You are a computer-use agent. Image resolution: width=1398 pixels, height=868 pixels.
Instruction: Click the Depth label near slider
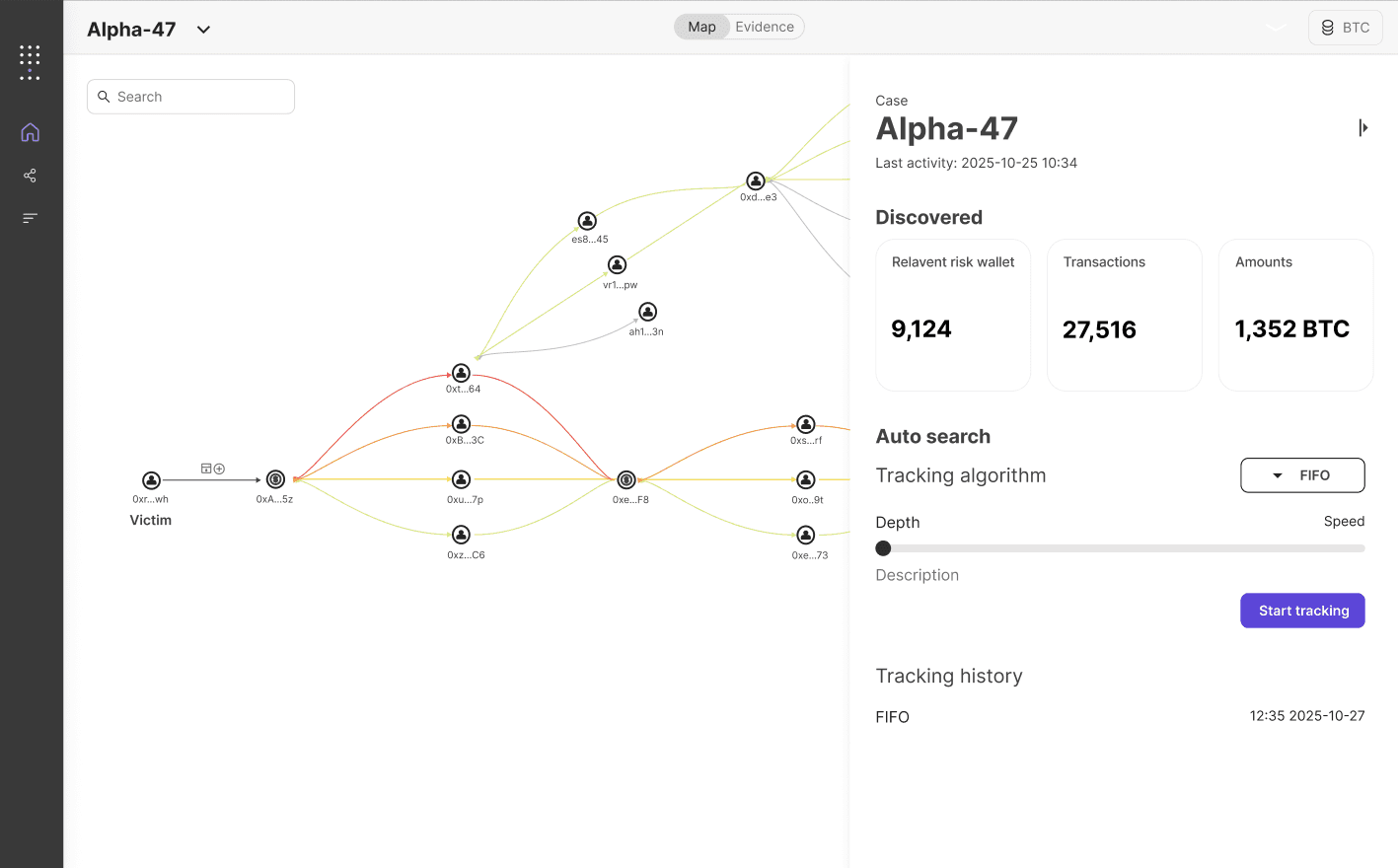tap(897, 523)
